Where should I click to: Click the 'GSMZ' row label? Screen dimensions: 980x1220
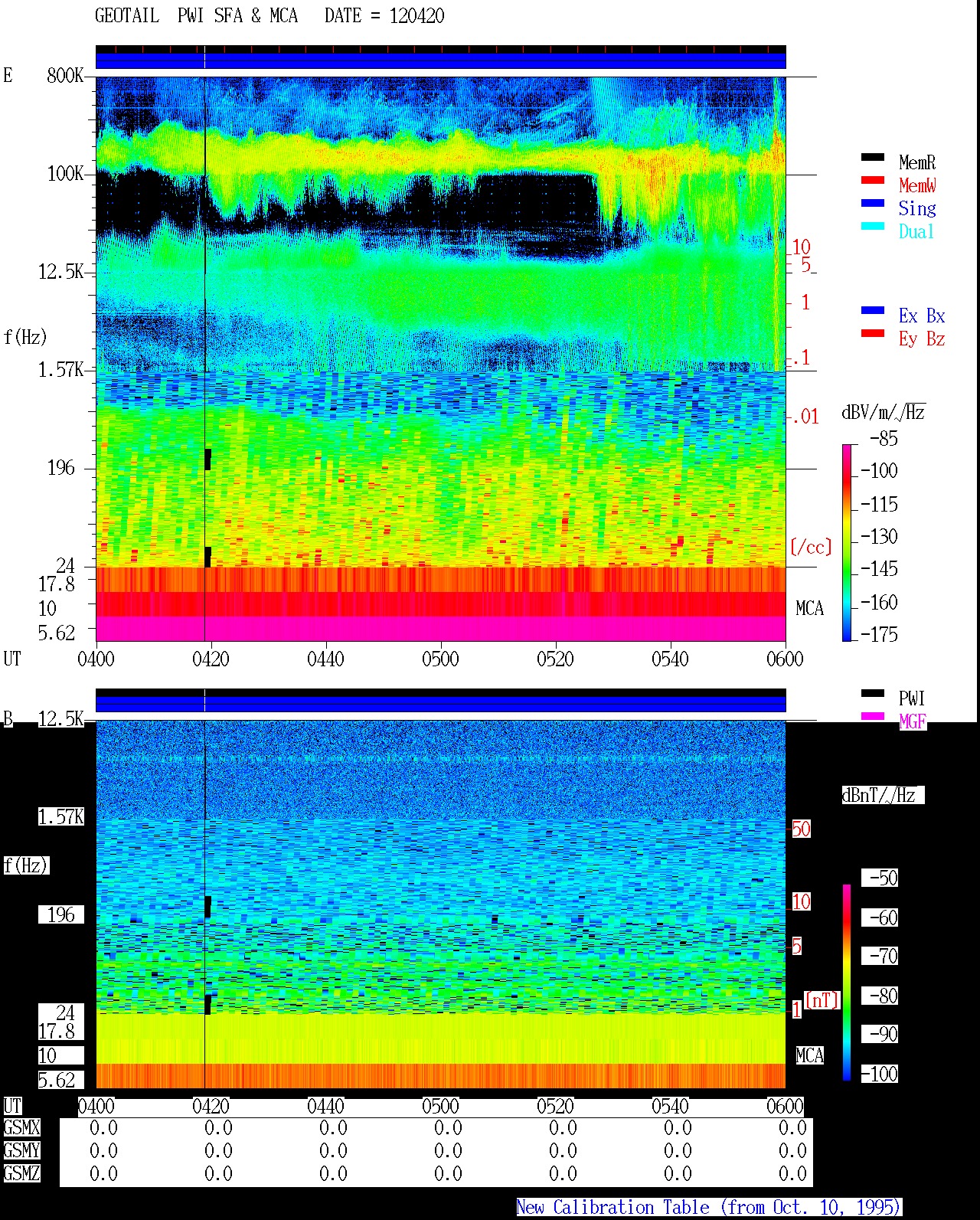[21, 1174]
